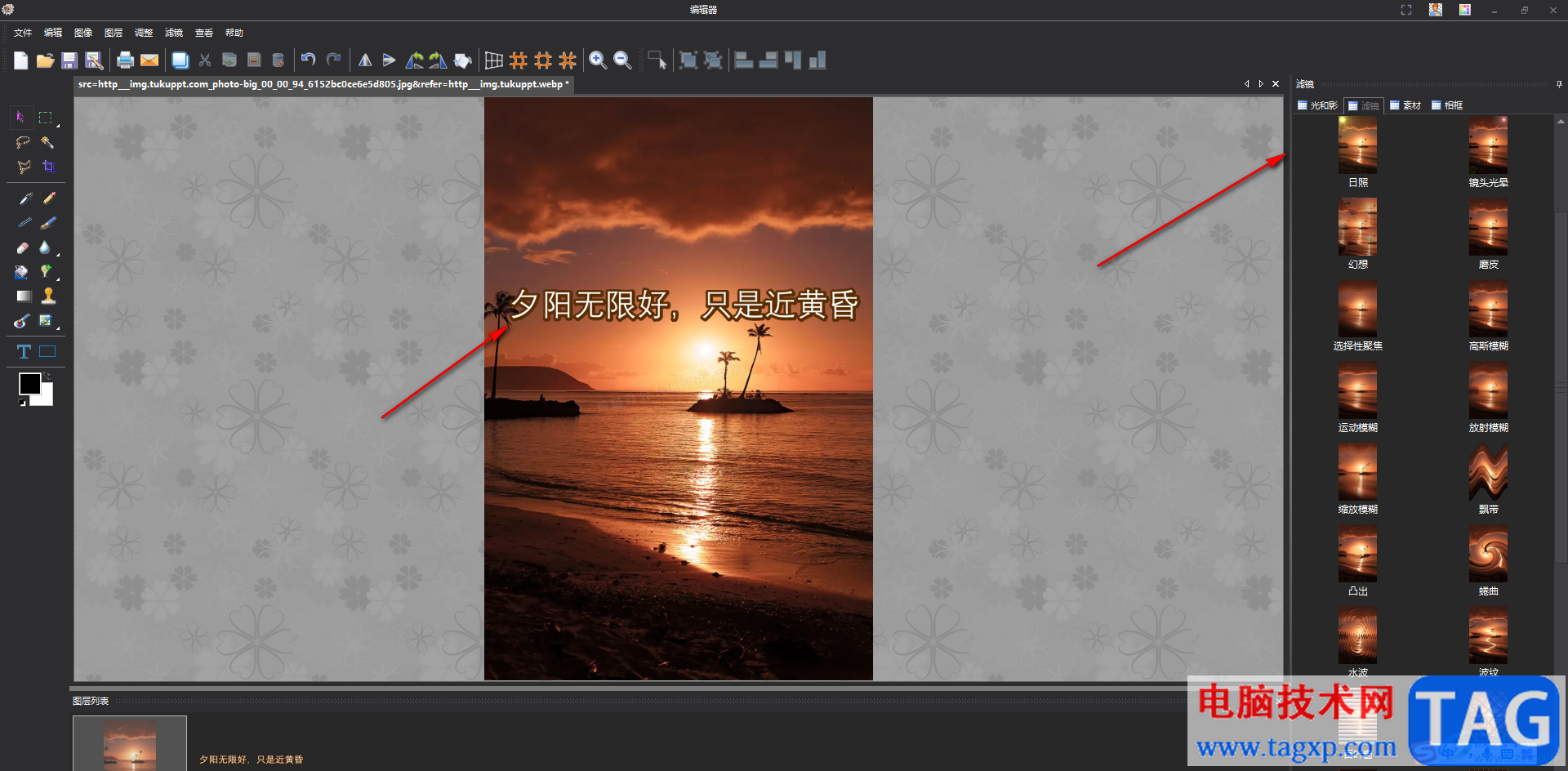Open 编辑 menu
This screenshot has height=771, width=1568.
click(53, 33)
